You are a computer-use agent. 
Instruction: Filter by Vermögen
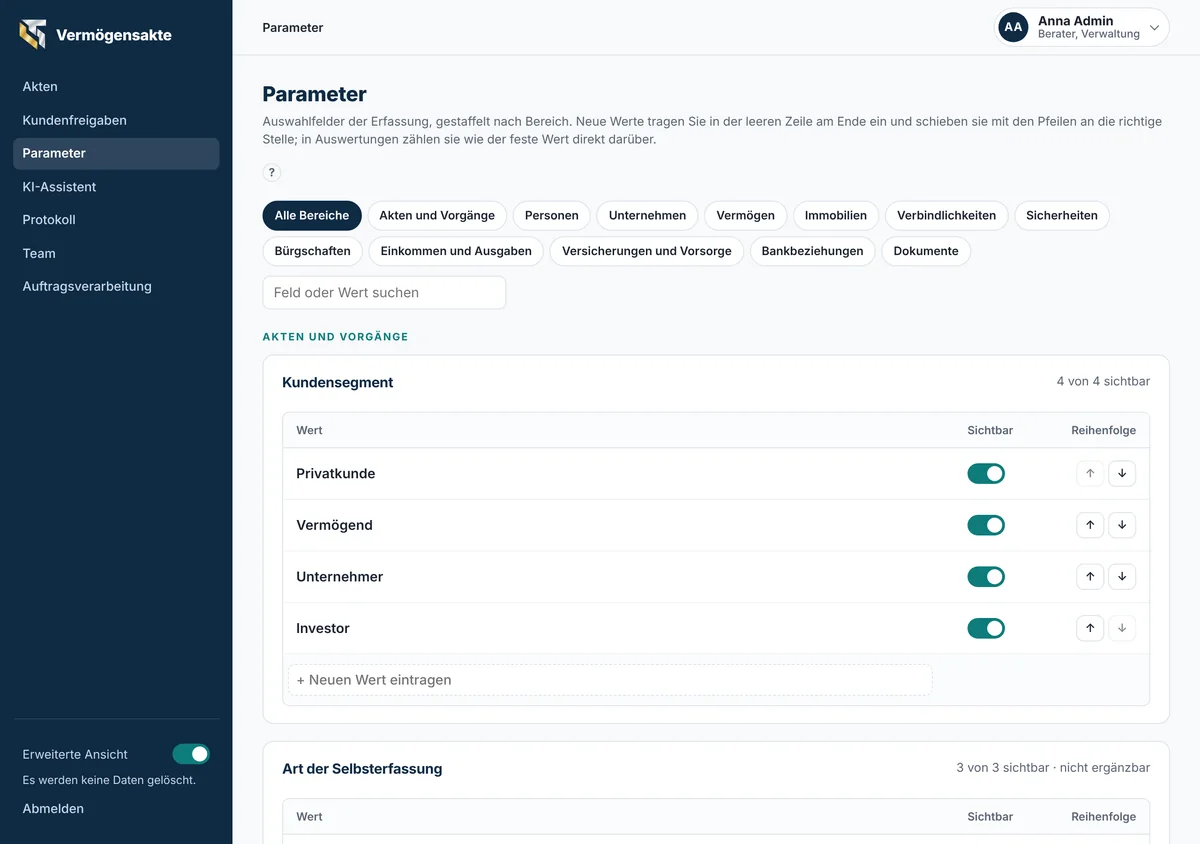(x=746, y=215)
